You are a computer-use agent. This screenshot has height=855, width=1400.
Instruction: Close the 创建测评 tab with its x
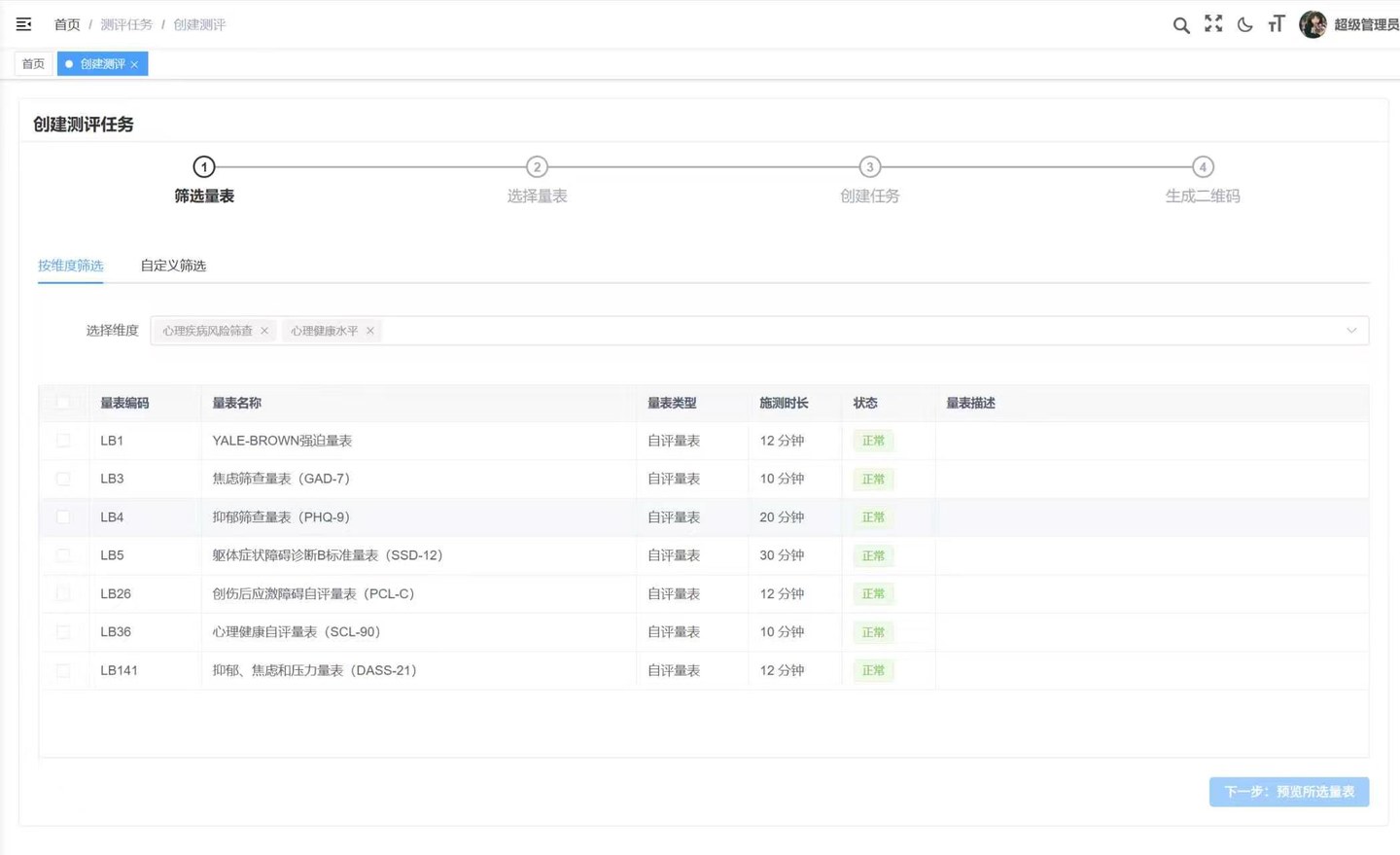134,64
